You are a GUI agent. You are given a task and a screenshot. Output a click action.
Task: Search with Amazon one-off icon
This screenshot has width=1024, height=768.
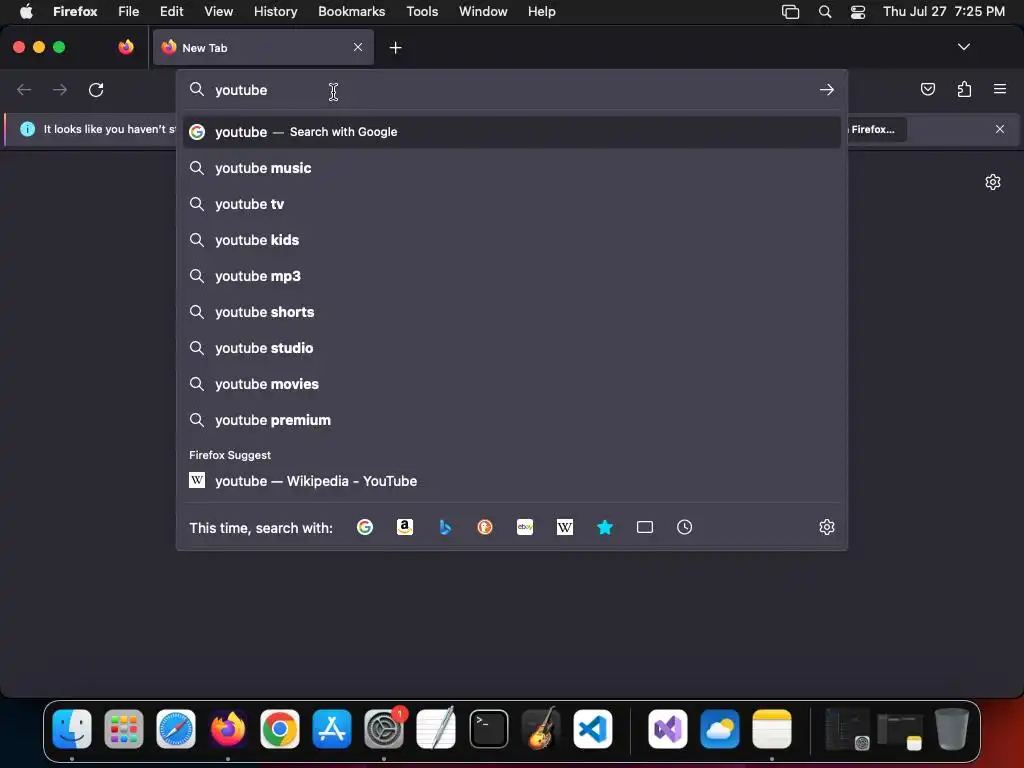point(405,527)
